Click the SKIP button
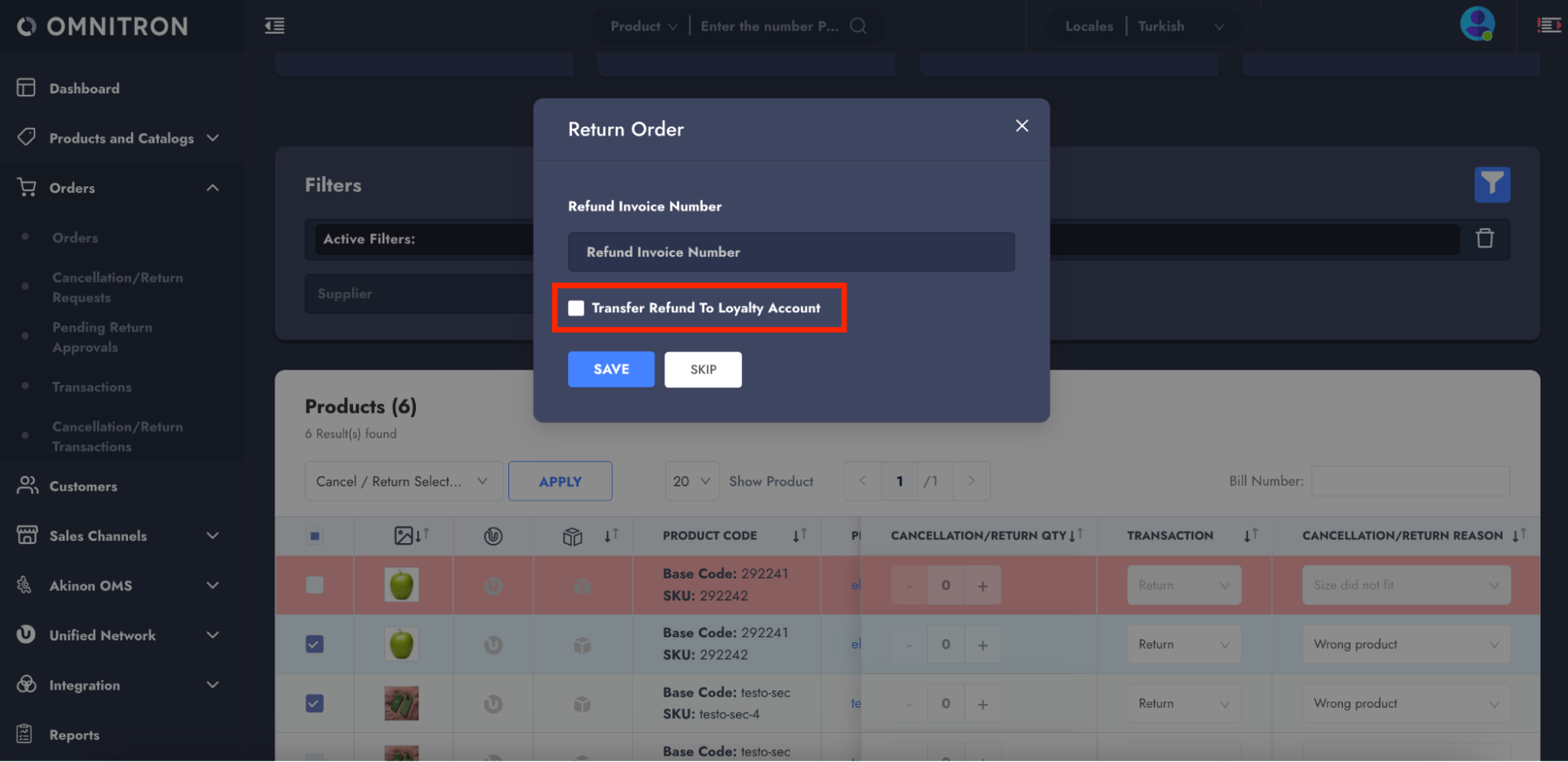The height and width of the screenshot is (762, 1568). pyautogui.click(x=703, y=370)
